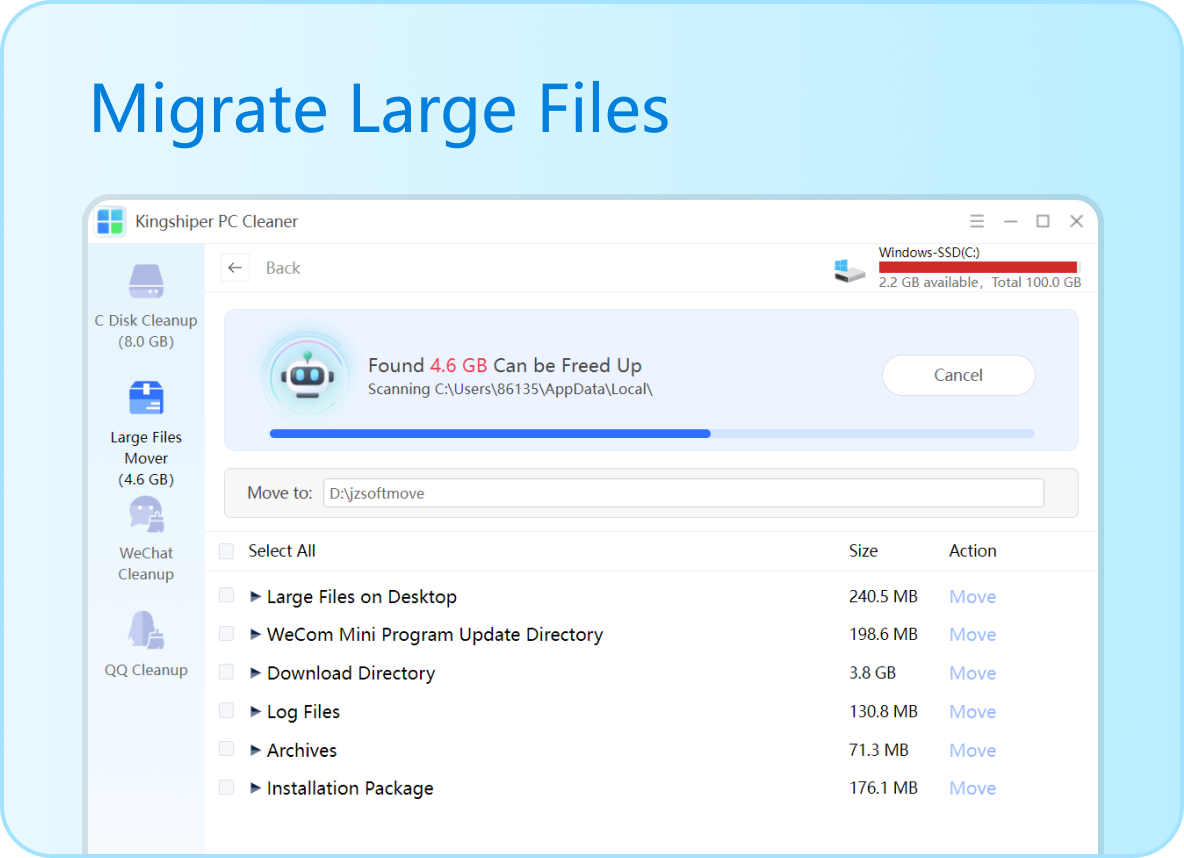1184x858 pixels.
Task: Click the Windows-SSD(C:) drive name
Action: 929,252
